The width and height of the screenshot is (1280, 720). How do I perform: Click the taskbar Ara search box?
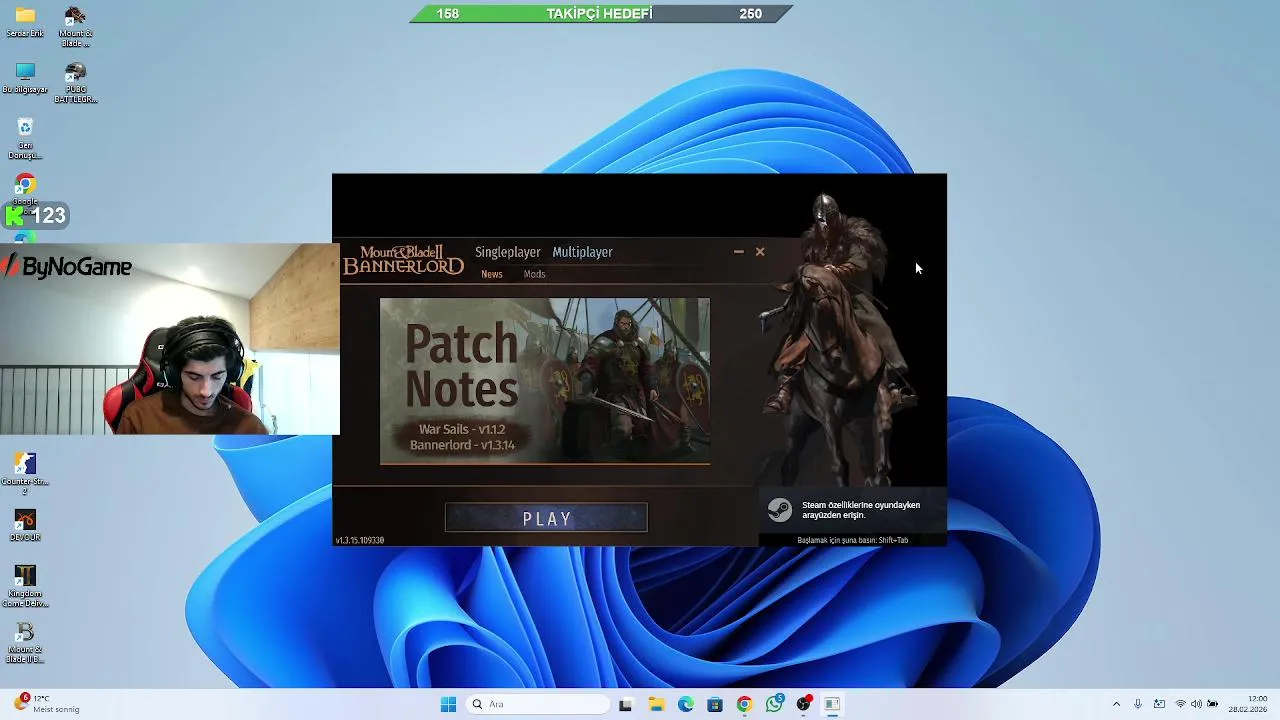tap(538, 704)
